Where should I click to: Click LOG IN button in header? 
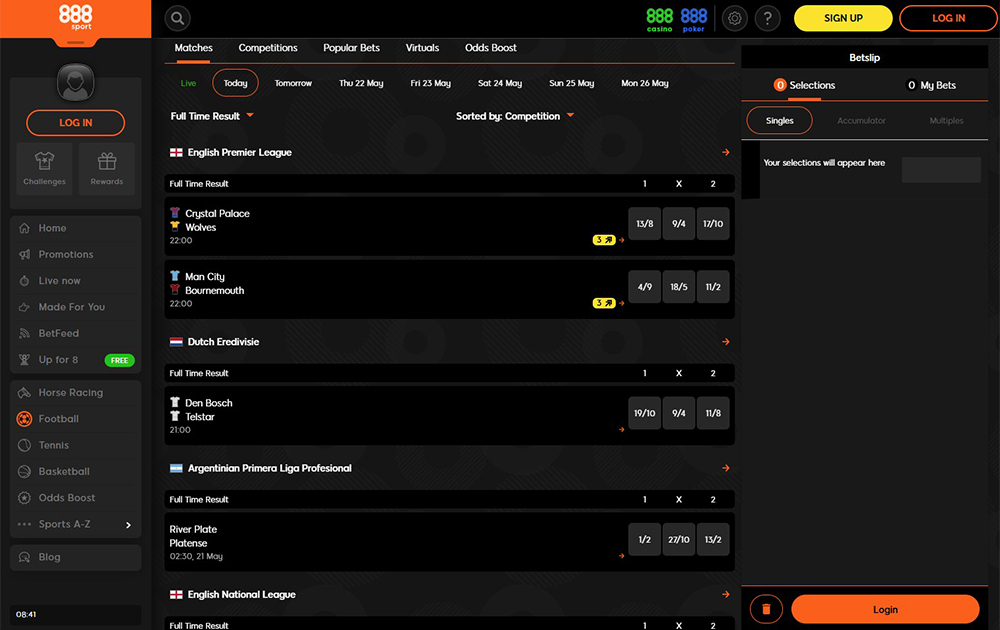(948, 18)
